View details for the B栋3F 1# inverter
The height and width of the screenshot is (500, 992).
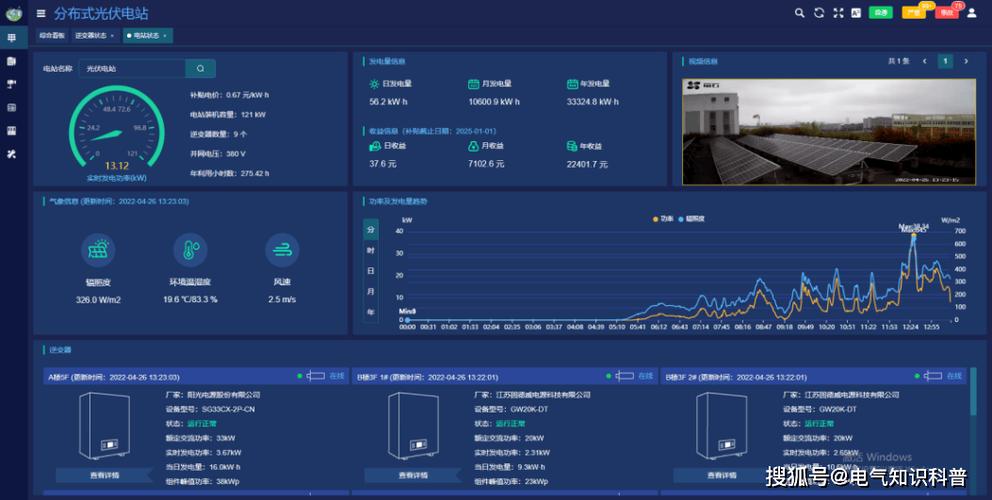tap(413, 475)
